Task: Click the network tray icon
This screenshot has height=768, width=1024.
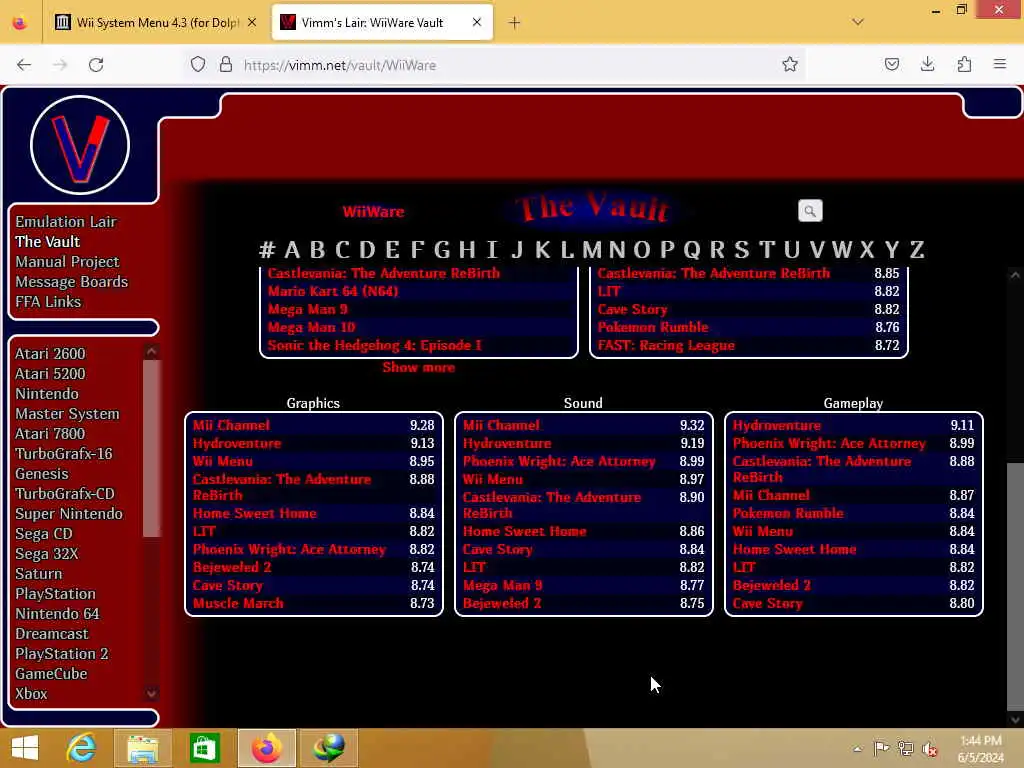Action: pos(906,748)
